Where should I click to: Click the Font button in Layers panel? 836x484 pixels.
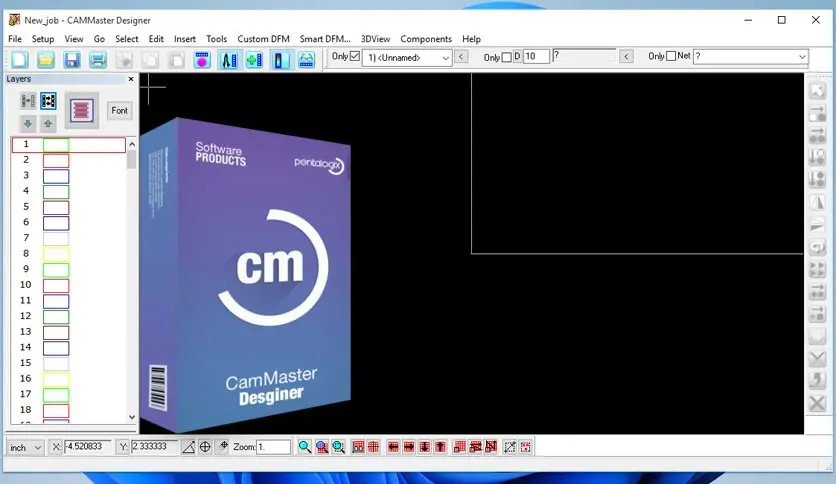tap(119, 110)
